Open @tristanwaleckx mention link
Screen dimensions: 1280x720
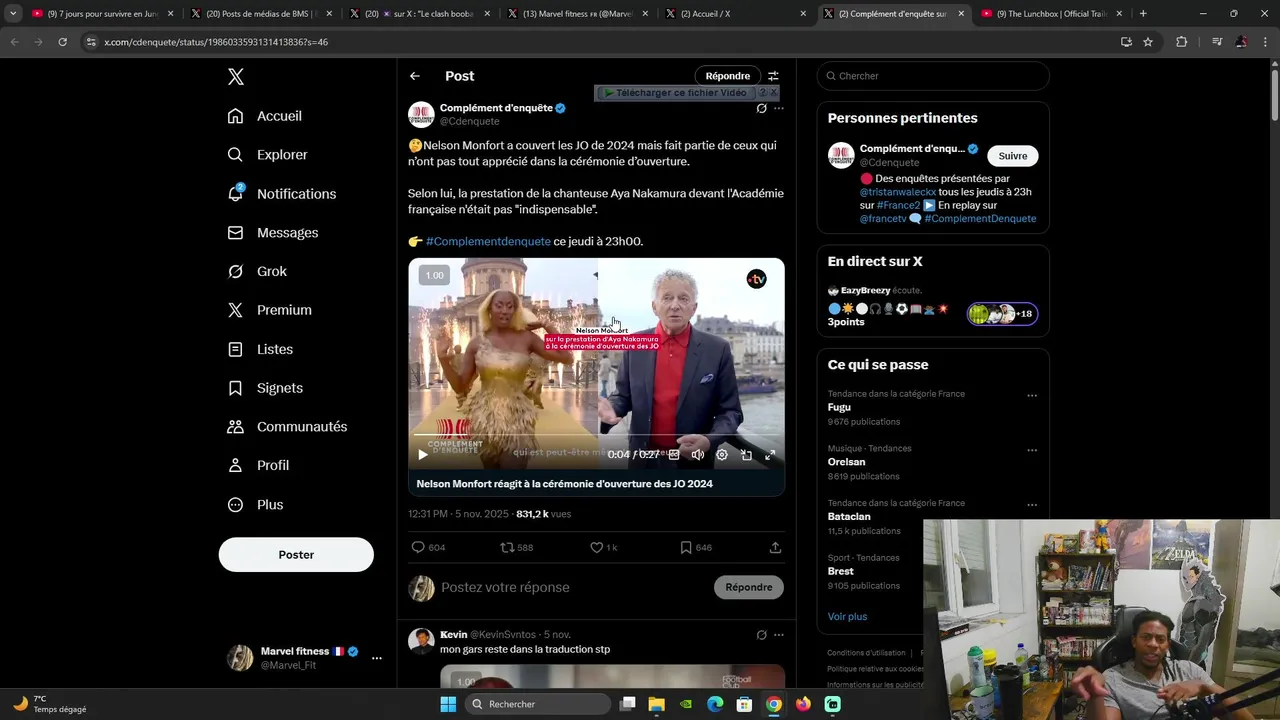click(898, 192)
